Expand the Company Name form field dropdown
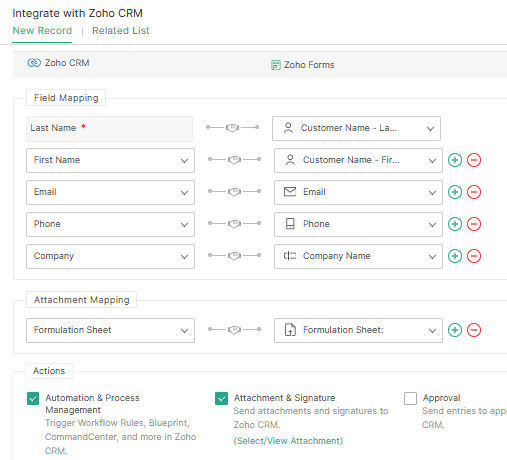 point(358,256)
